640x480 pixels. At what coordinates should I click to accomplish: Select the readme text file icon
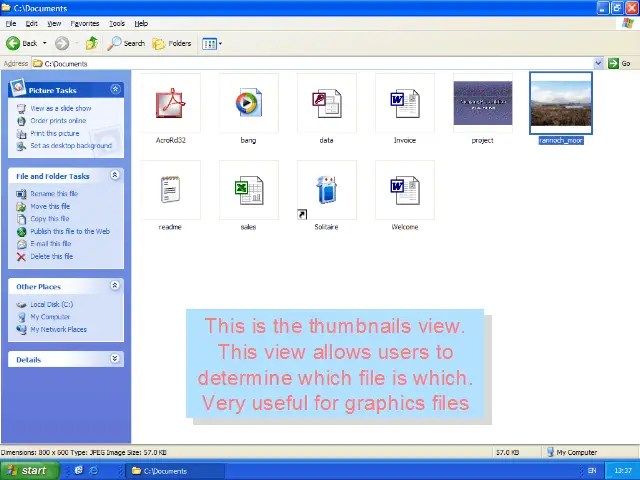(x=170, y=190)
